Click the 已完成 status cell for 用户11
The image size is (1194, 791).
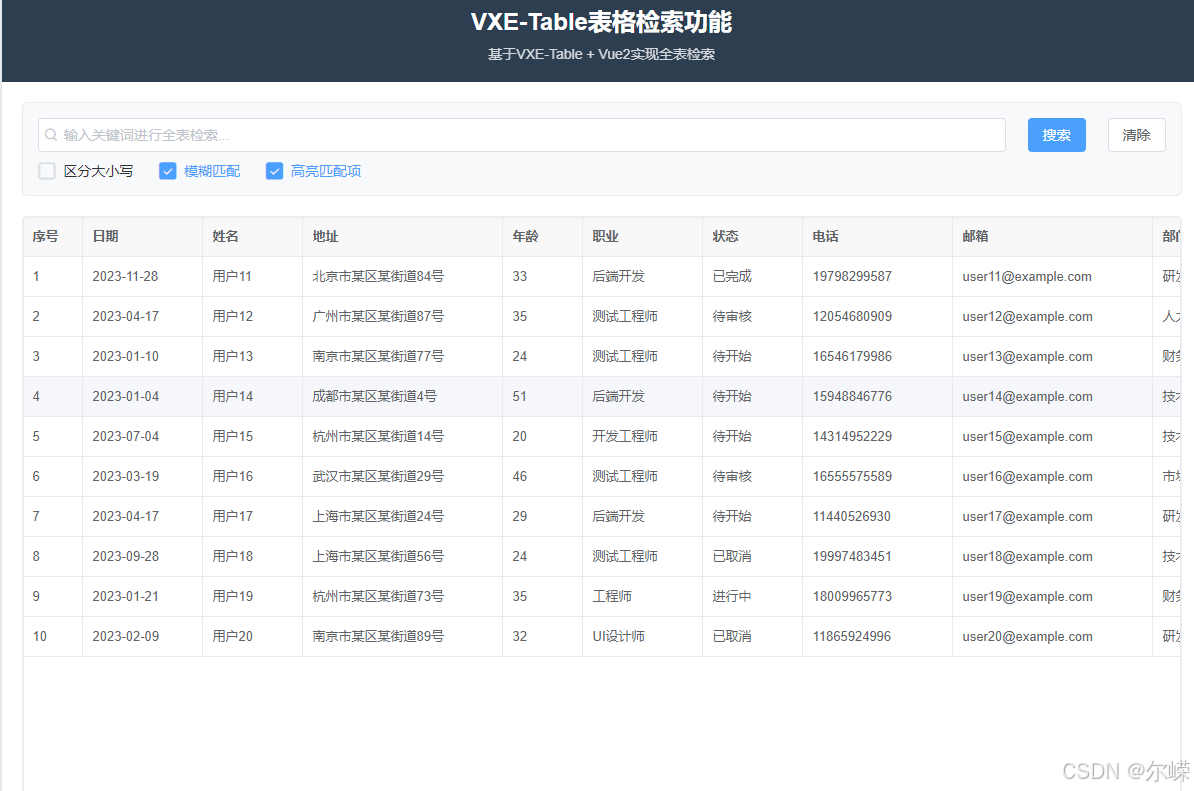732,276
